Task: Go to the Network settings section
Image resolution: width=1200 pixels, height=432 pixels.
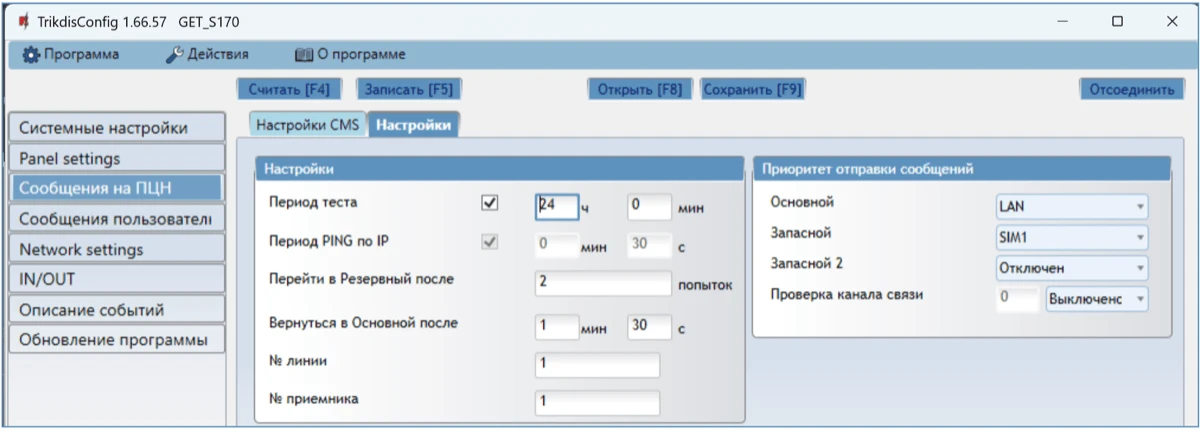Action: point(116,249)
